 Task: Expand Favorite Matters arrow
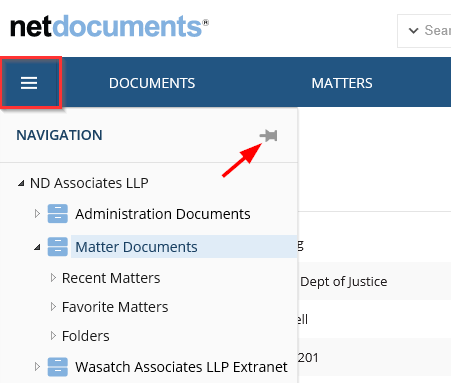point(53,307)
